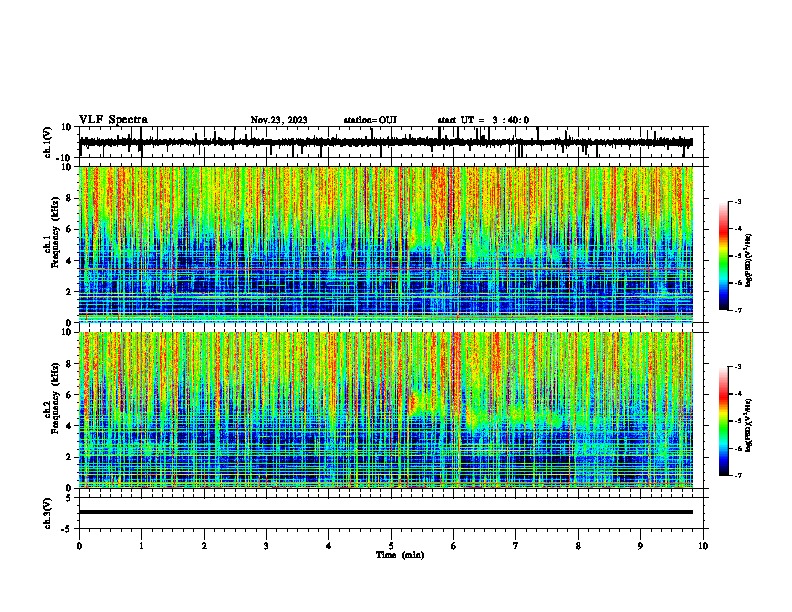Viewport: 792px width, 612px height.
Task: Click the ch.1 voltage waveform trace
Action: click(385, 142)
